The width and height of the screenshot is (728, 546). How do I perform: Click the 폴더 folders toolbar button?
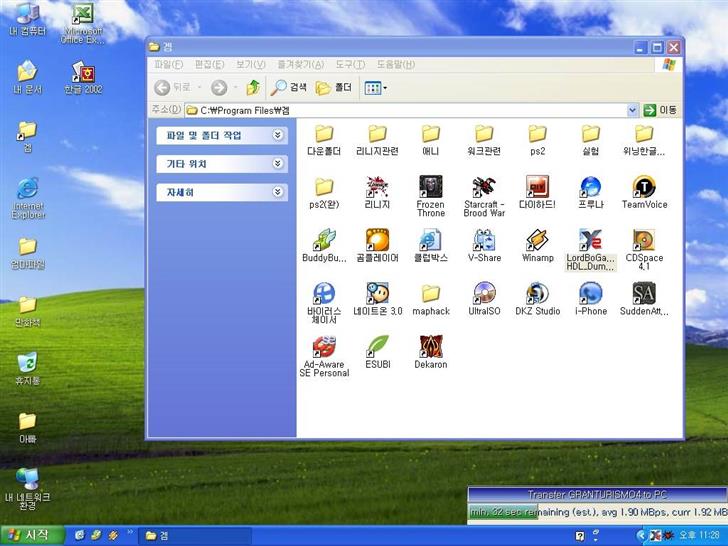pos(333,87)
